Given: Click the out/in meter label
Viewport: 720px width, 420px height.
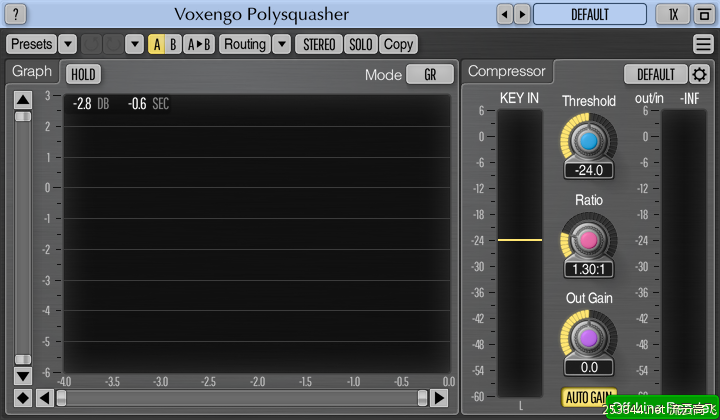Looking at the screenshot, I should click(x=649, y=98).
